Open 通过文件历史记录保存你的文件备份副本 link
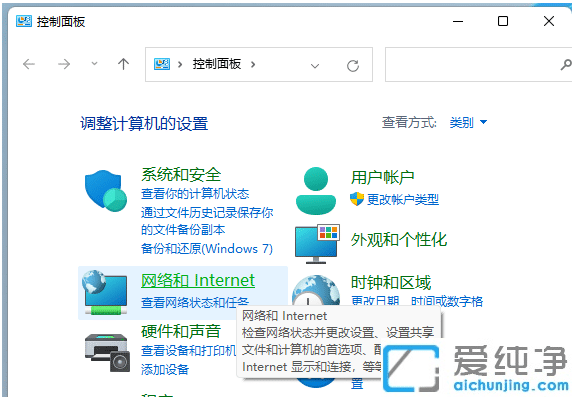The height and width of the screenshot is (397, 572). point(207,221)
